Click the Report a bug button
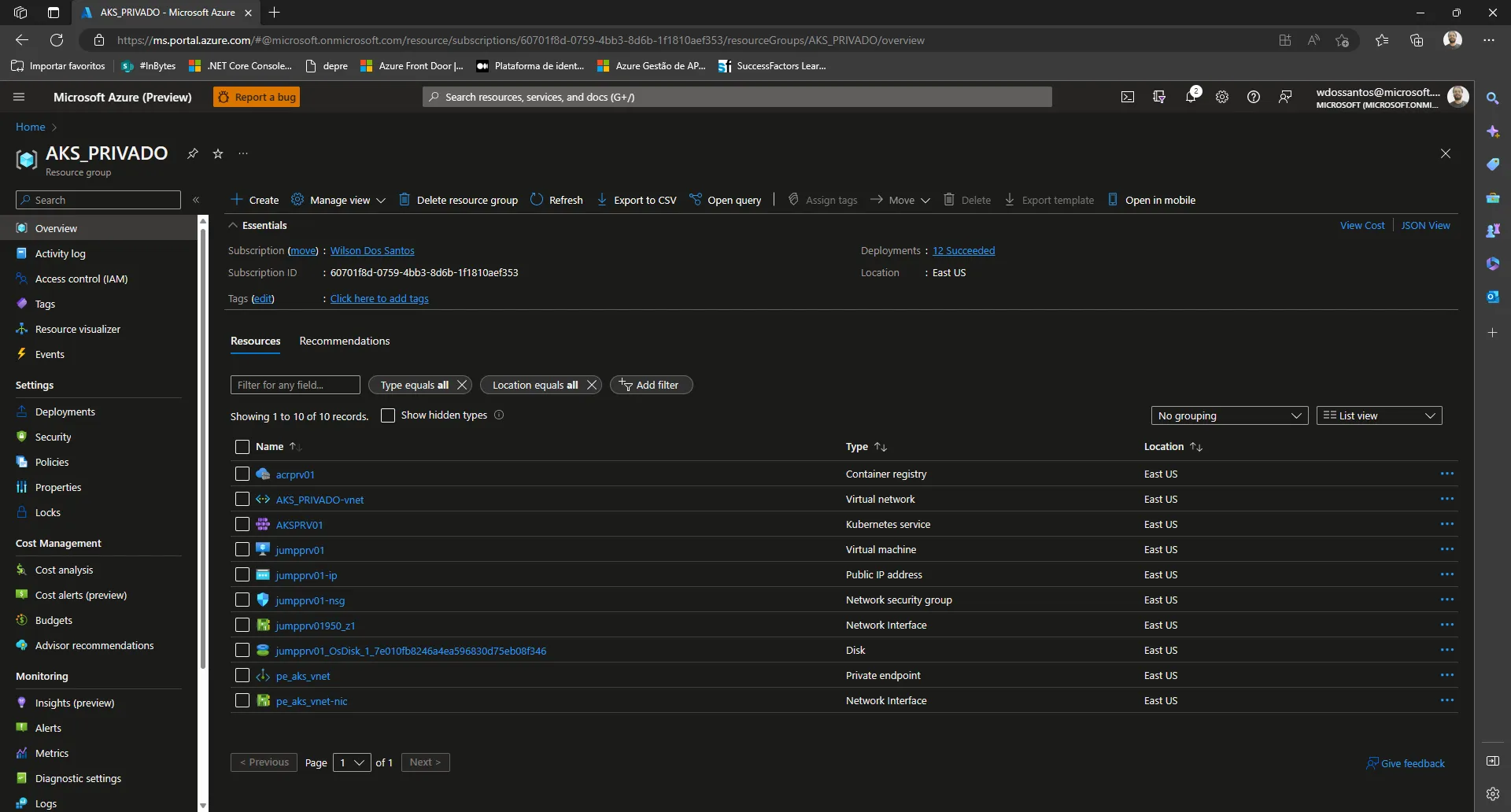The height and width of the screenshot is (812, 1511). [257, 97]
